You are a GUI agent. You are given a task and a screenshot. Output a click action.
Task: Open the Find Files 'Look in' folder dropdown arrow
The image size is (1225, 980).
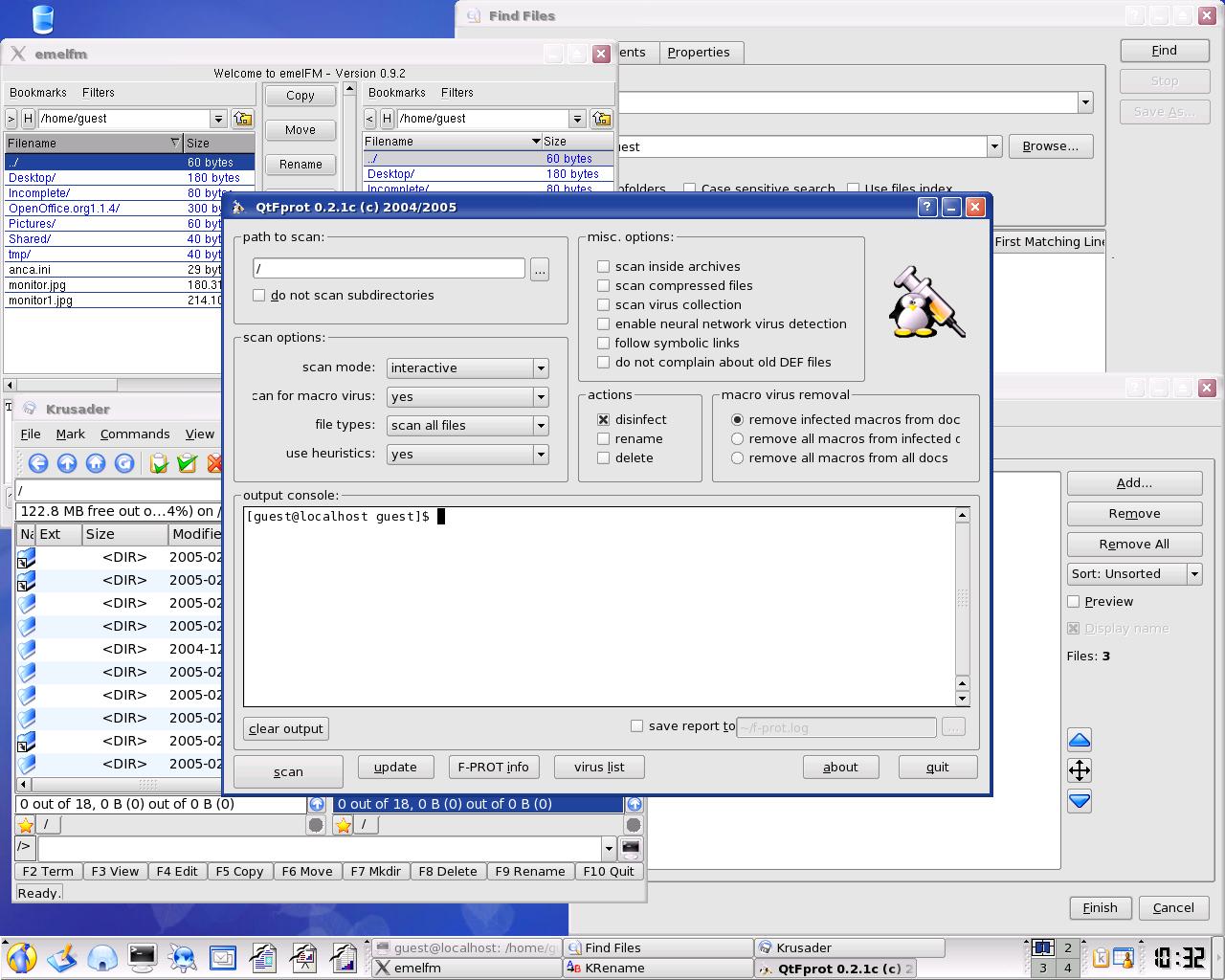[x=994, y=146]
